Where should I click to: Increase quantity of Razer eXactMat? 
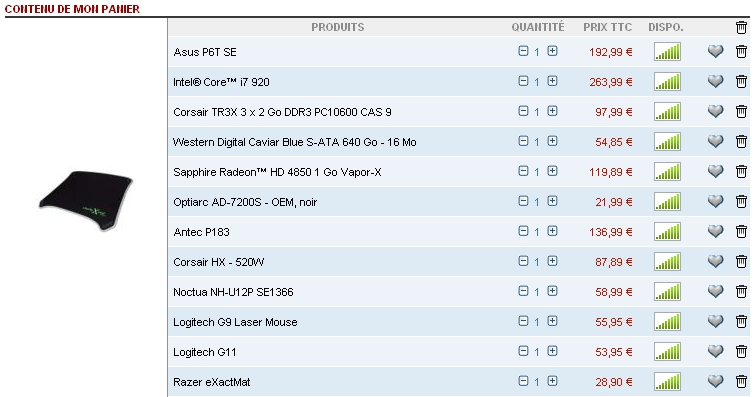[552, 381]
